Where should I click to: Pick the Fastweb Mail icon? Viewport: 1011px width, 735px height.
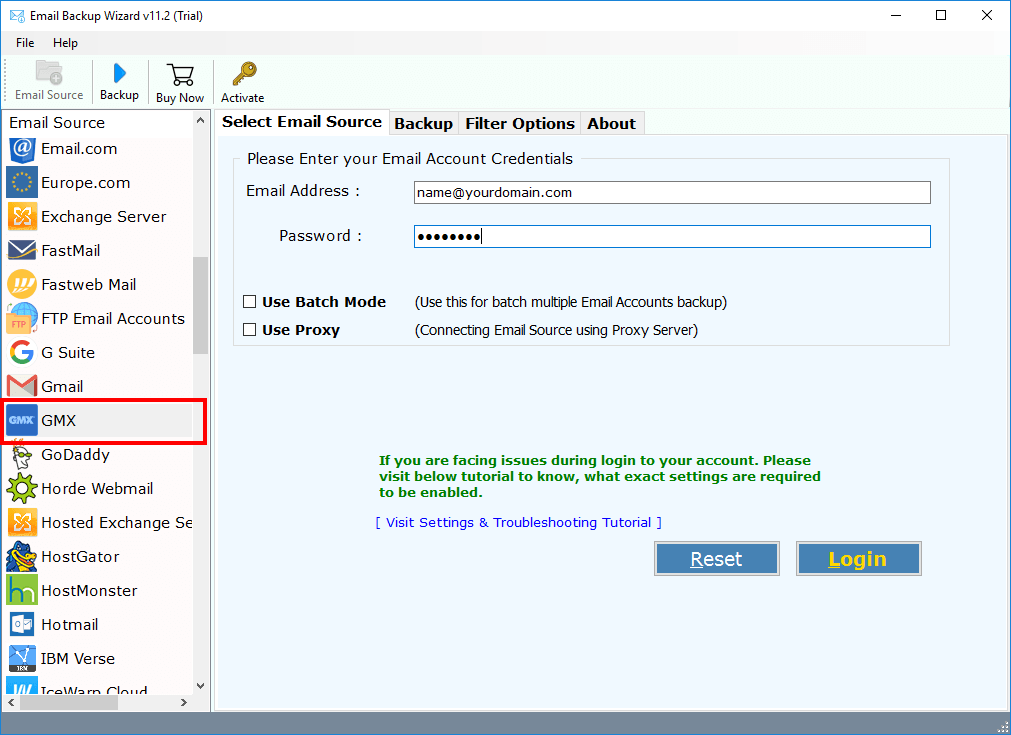[22, 284]
